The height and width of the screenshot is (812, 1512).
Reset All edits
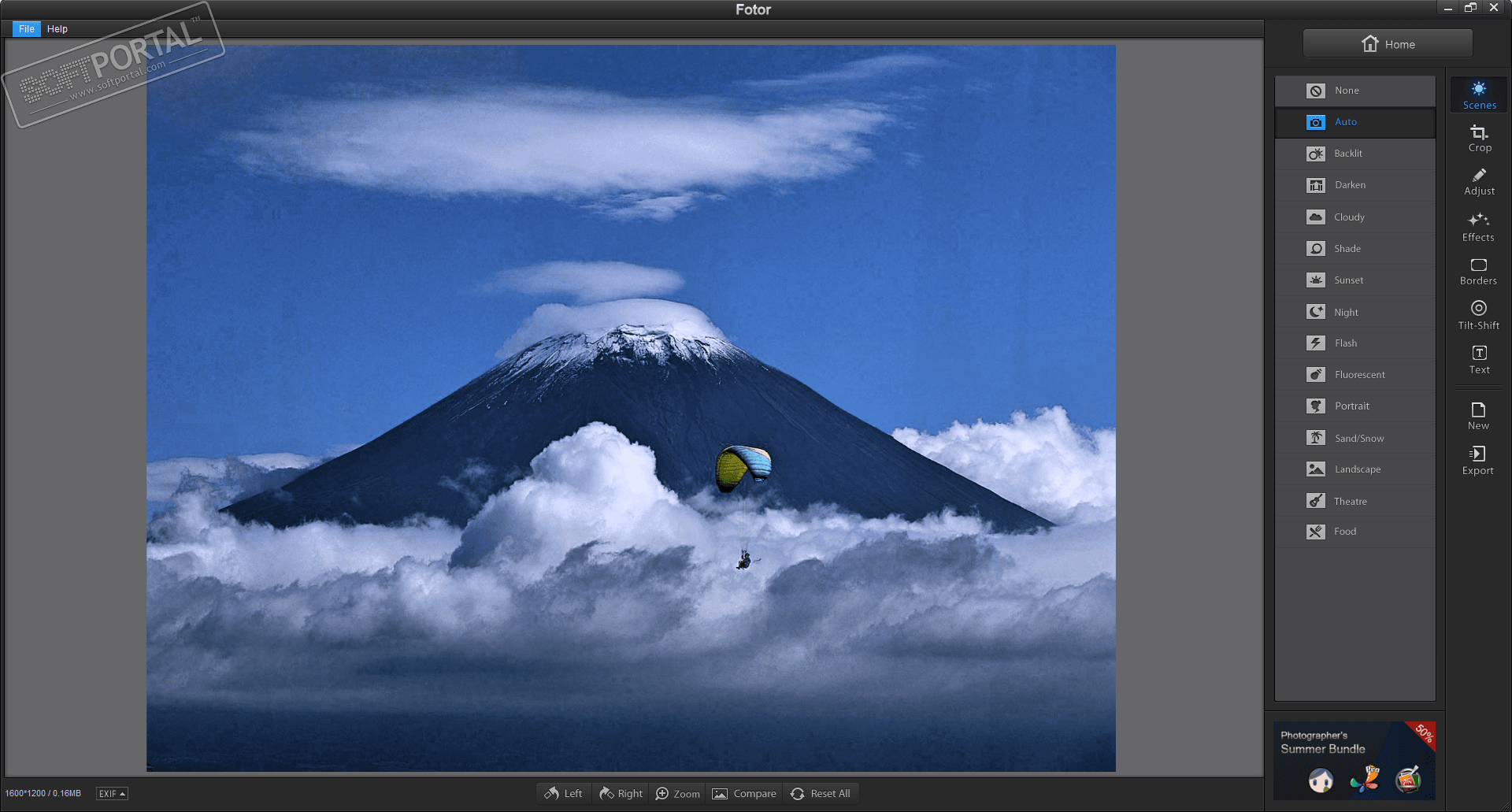click(821, 793)
